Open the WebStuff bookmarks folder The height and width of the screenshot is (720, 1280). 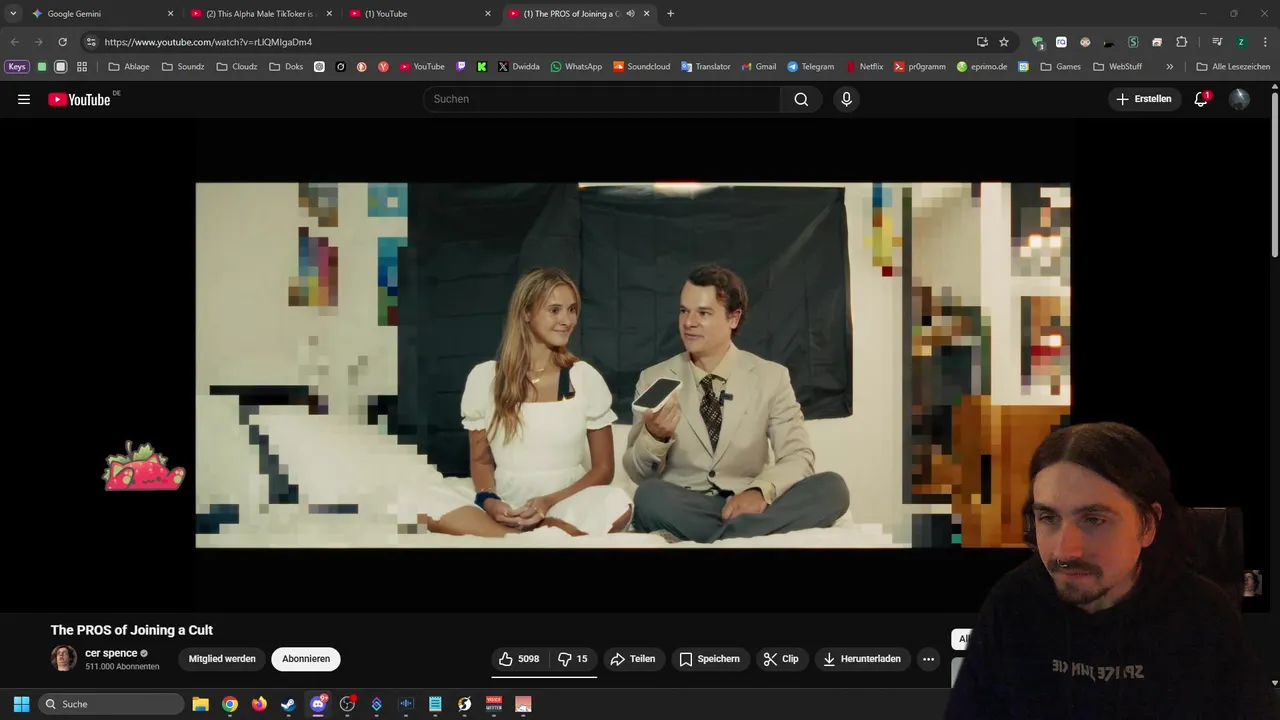pyautogui.click(x=1118, y=67)
